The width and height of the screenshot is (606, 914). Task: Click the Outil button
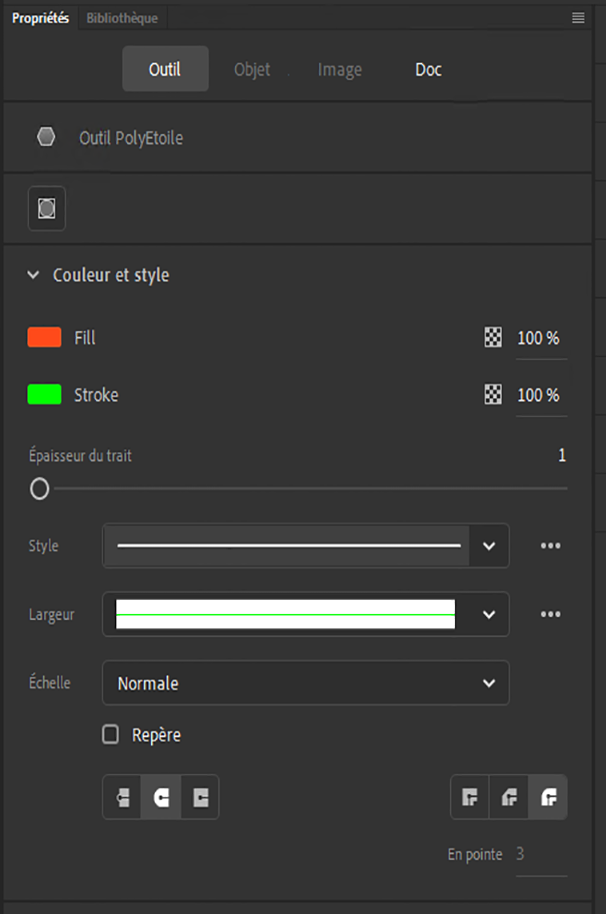tap(165, 69)
